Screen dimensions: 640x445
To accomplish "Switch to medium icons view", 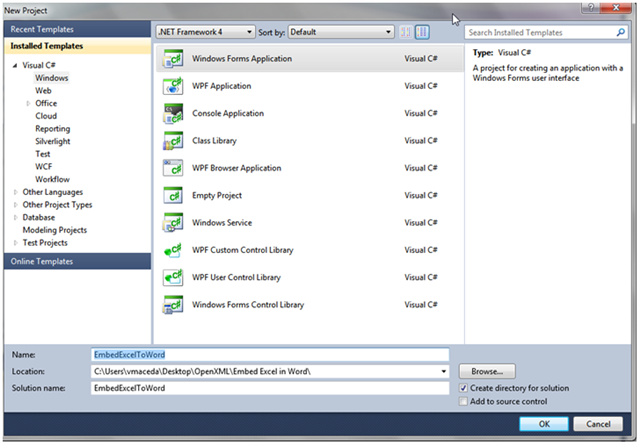I will (422, 32).
